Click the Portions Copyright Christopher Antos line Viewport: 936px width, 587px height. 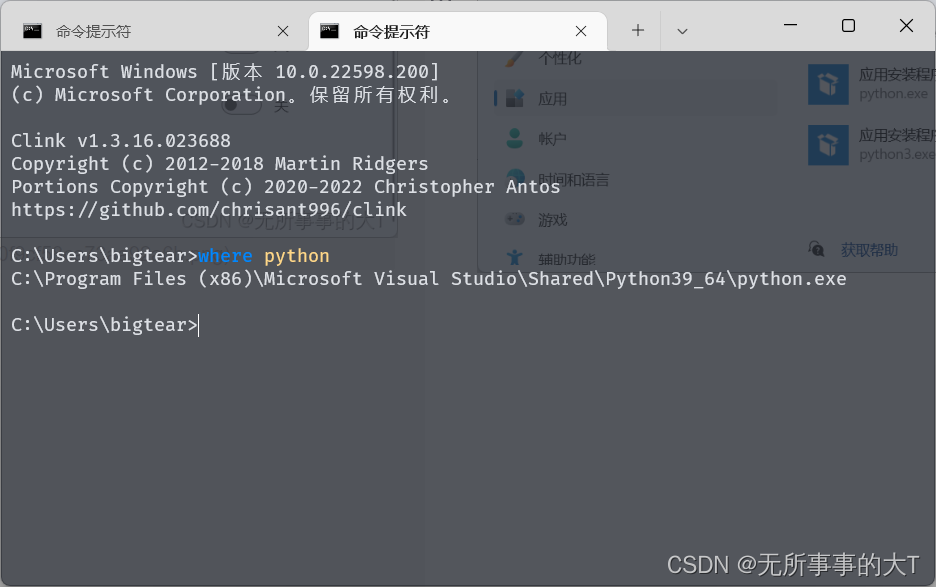coord(285,187)
